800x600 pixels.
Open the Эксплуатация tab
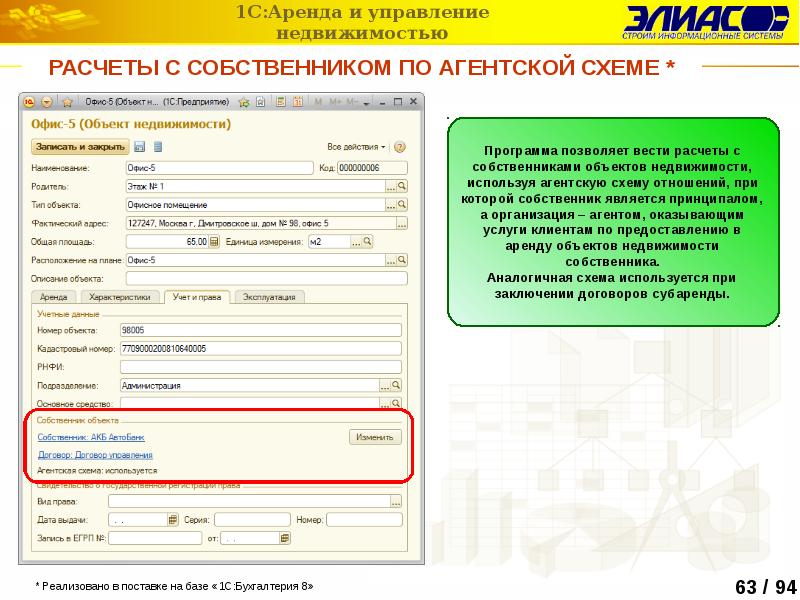[x=268, y=297]
